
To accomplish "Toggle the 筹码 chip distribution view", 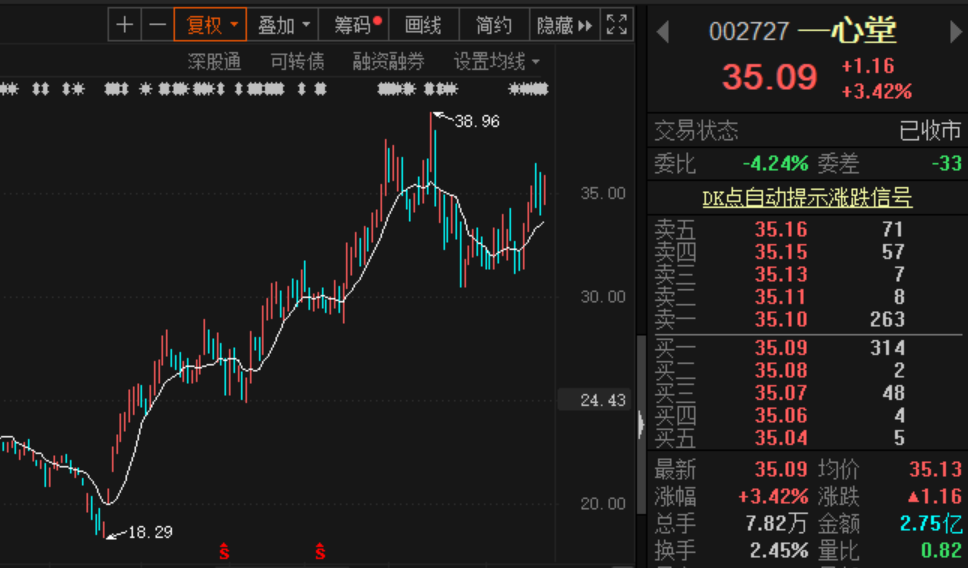I will (354, 25).
